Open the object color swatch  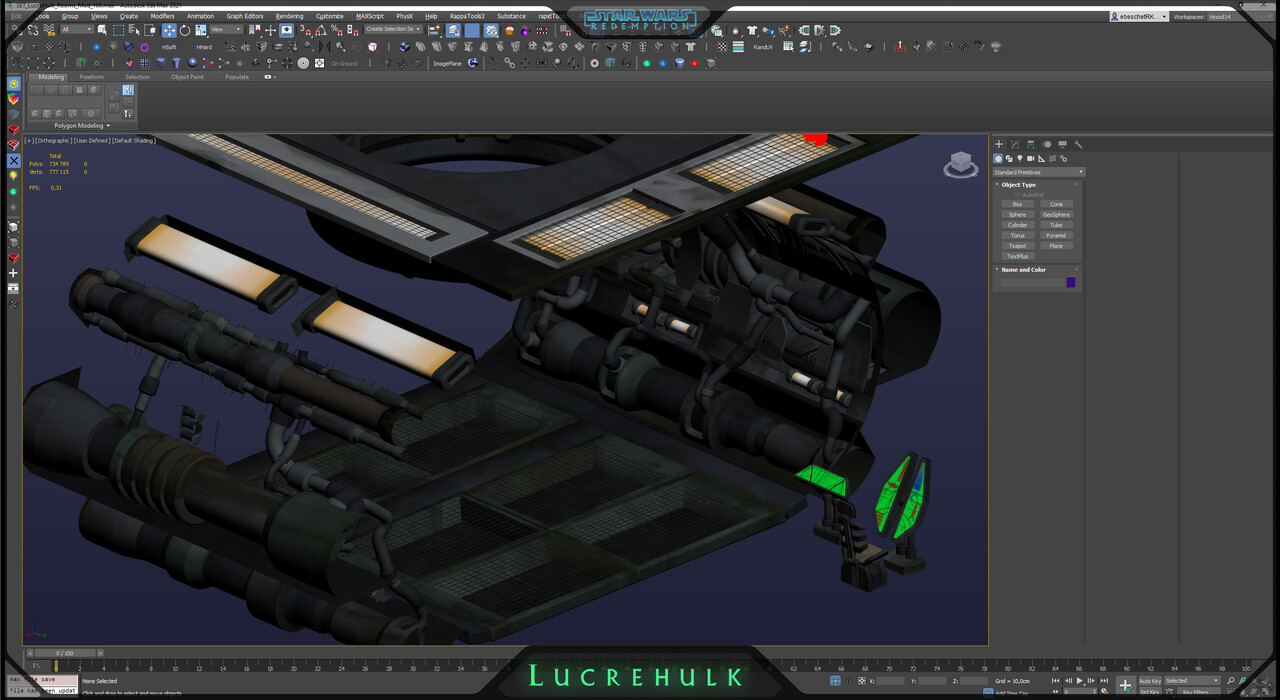pos(1071,283)
